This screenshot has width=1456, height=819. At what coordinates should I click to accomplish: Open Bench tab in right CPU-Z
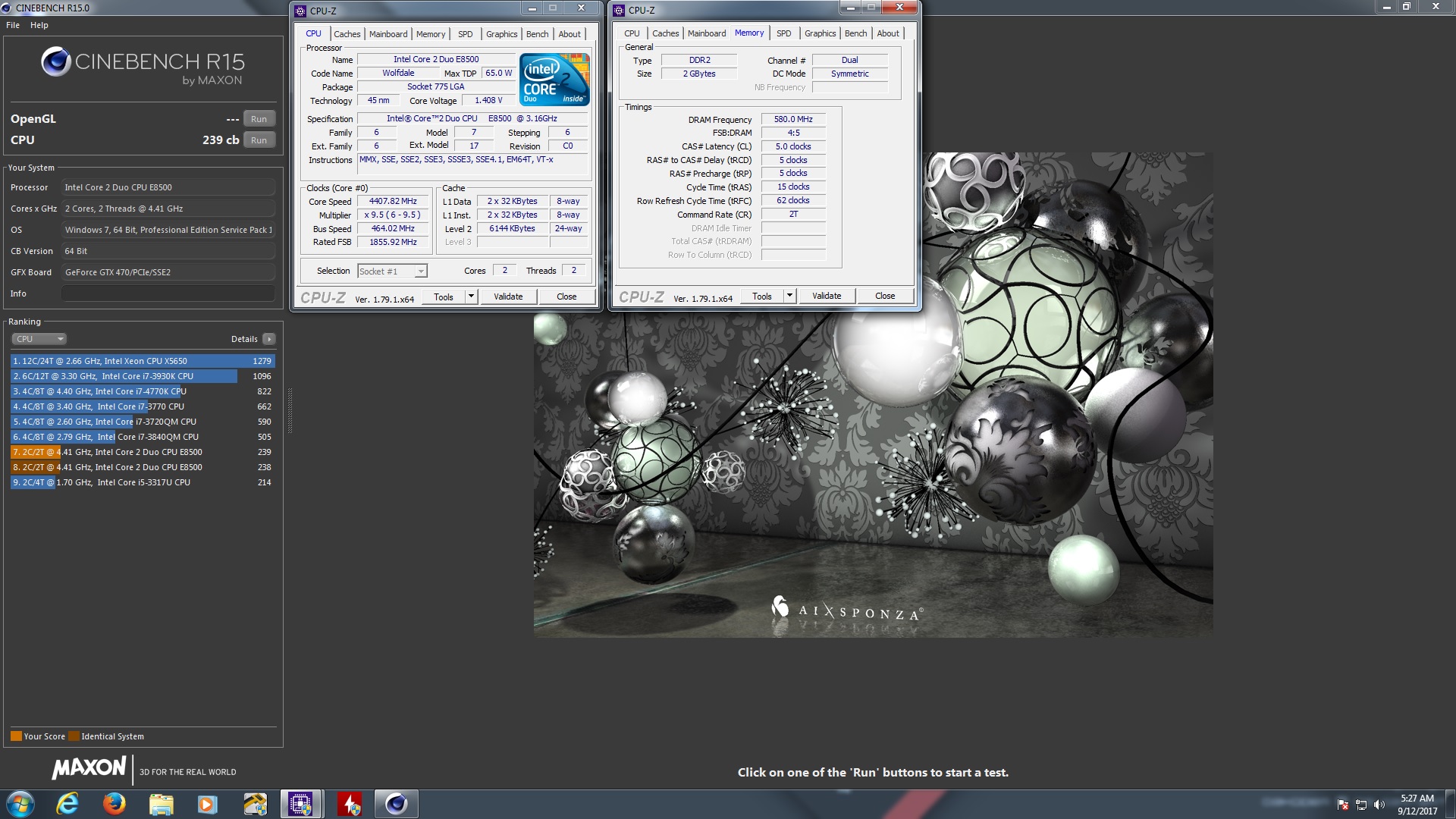[x=855, y=33]
